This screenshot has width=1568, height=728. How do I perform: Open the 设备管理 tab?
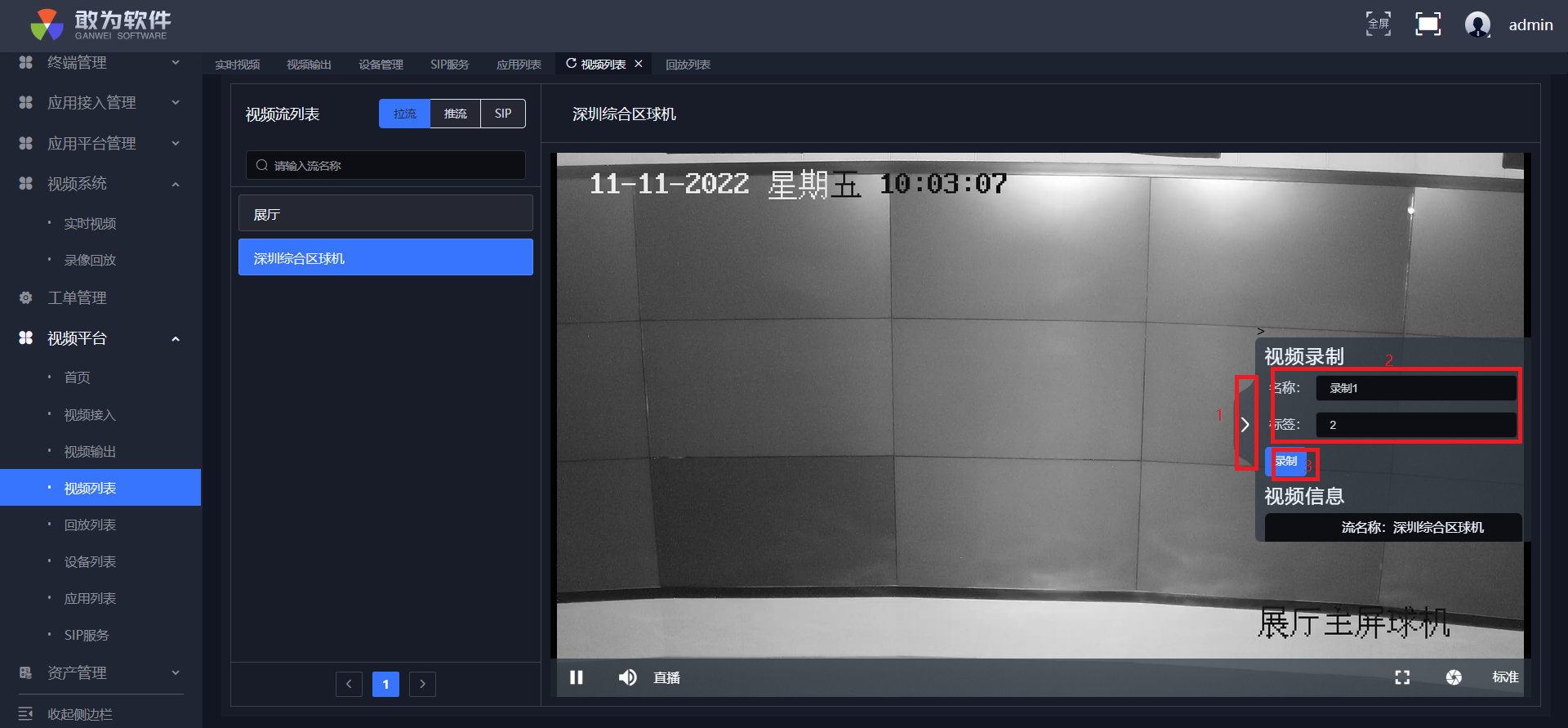pyautogui.click(x=381, y=65)
